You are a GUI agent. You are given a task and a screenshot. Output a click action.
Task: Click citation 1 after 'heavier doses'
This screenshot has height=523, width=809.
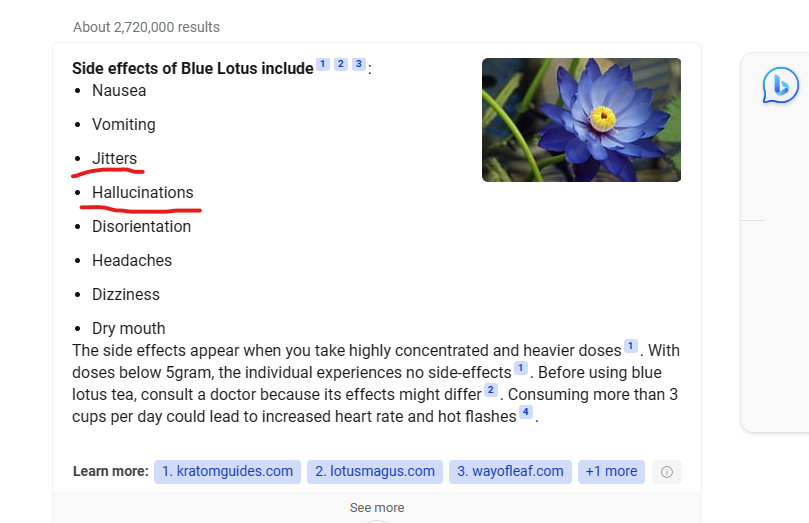point(630,346)
